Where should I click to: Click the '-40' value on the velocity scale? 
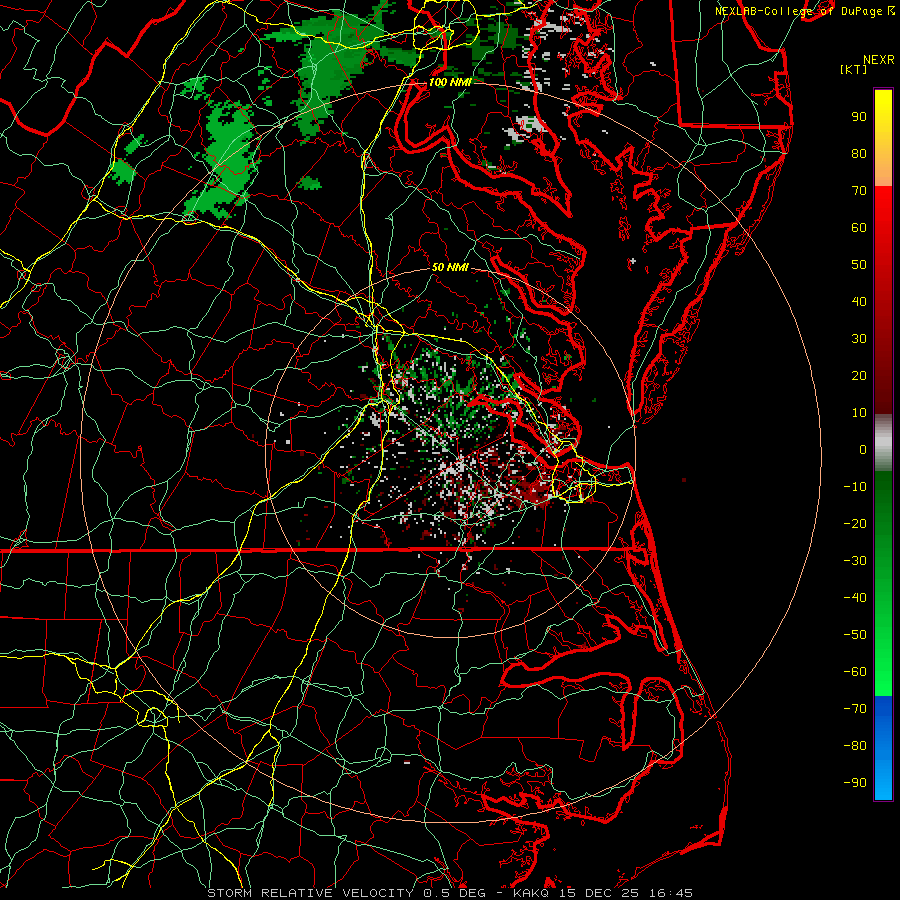click(855, 598)
